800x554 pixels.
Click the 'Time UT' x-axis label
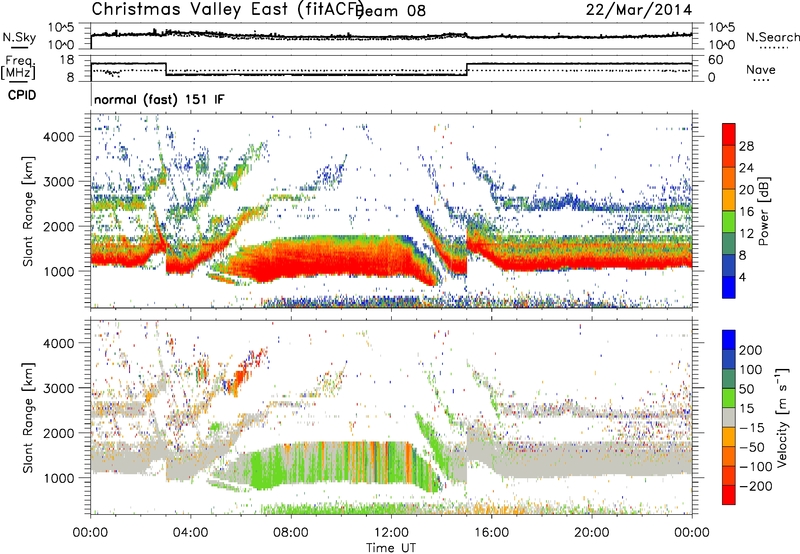[391, 547]
